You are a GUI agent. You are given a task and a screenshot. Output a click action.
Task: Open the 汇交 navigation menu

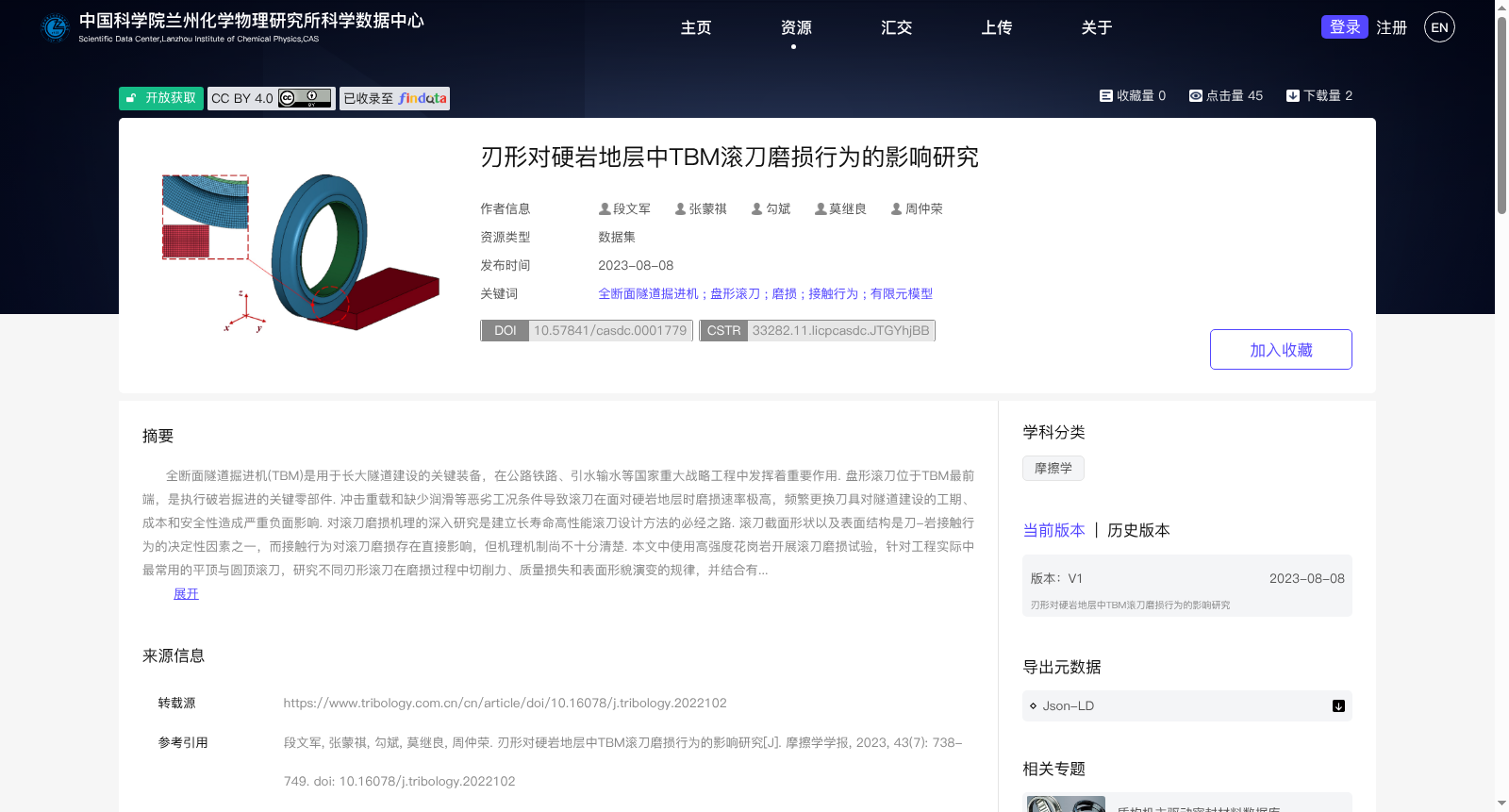click(896, 27)
